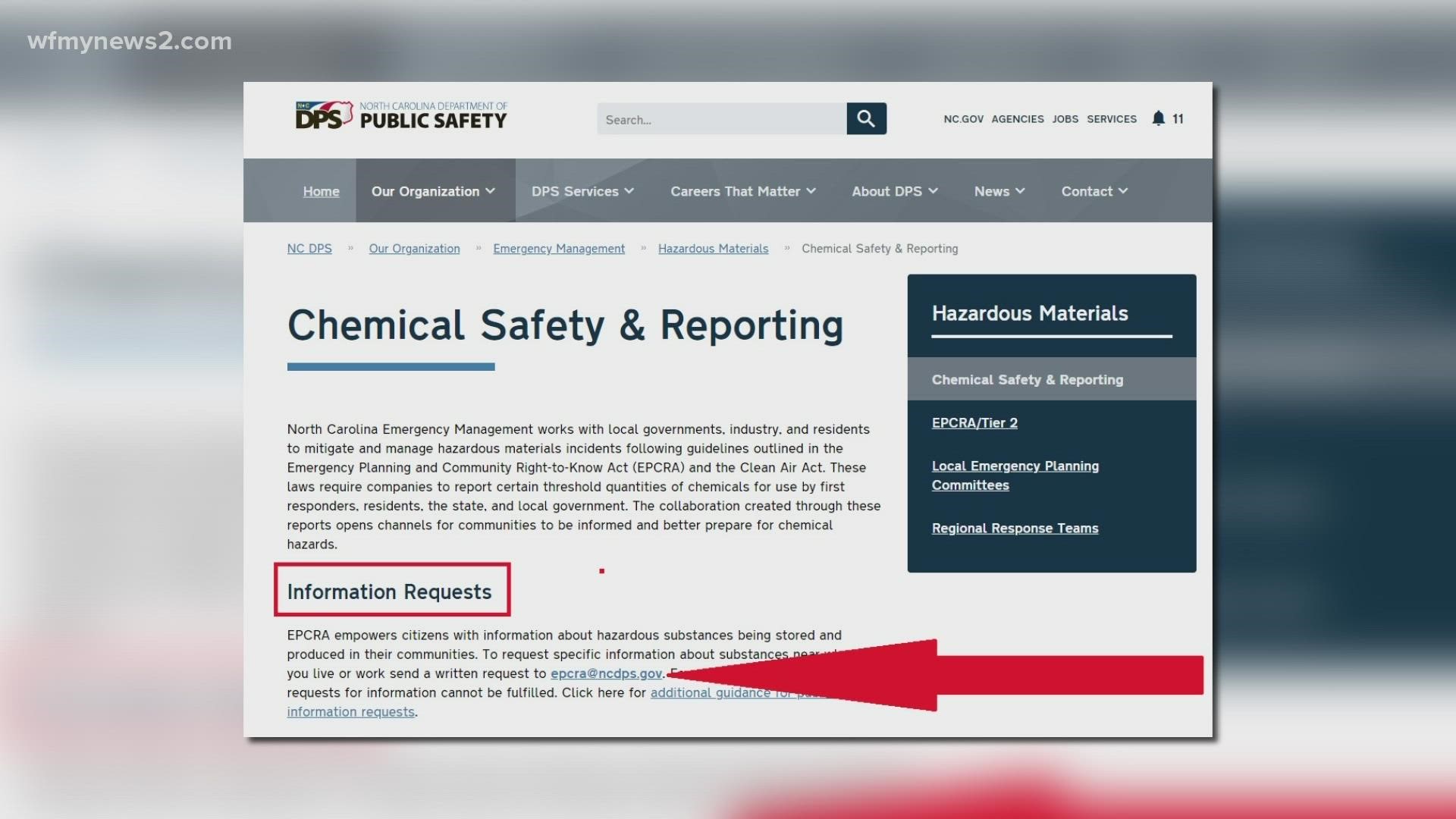Click the JOBS navigation icon

[x=1065, y=119]
